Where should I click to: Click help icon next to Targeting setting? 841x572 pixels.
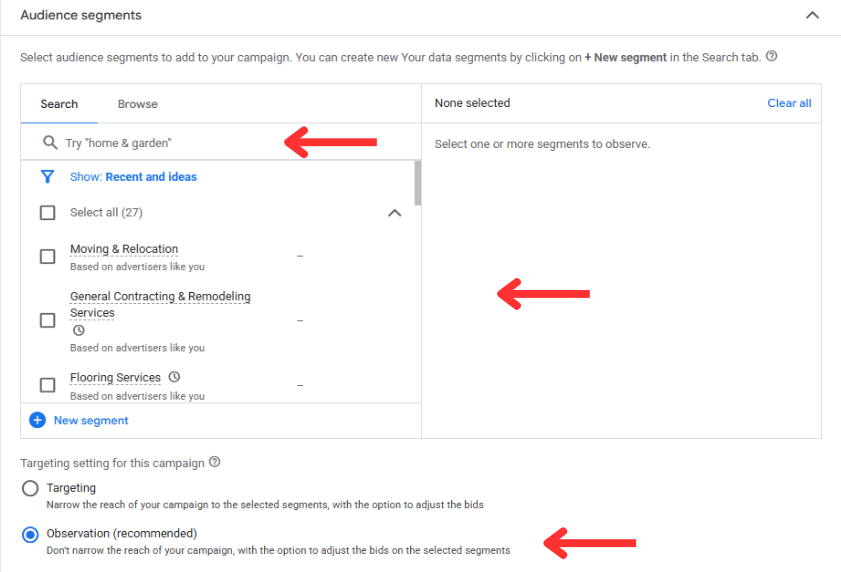coord(215,463)
